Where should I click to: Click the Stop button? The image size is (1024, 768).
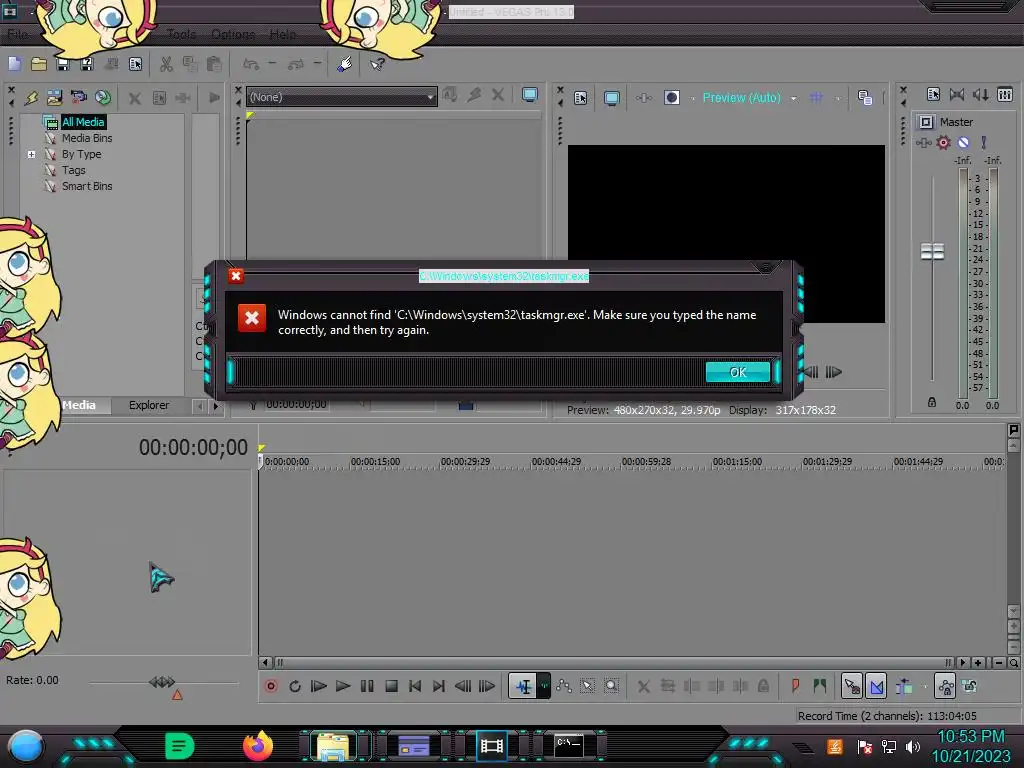(x=391, y=686)
